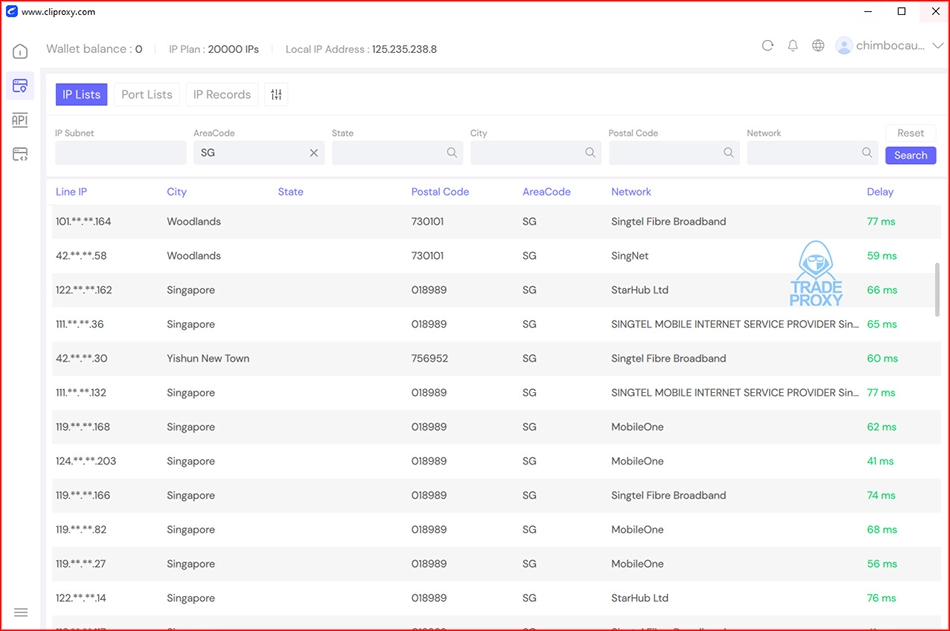Click the Search button
950x631 pixels.
(x=910, y=155)
